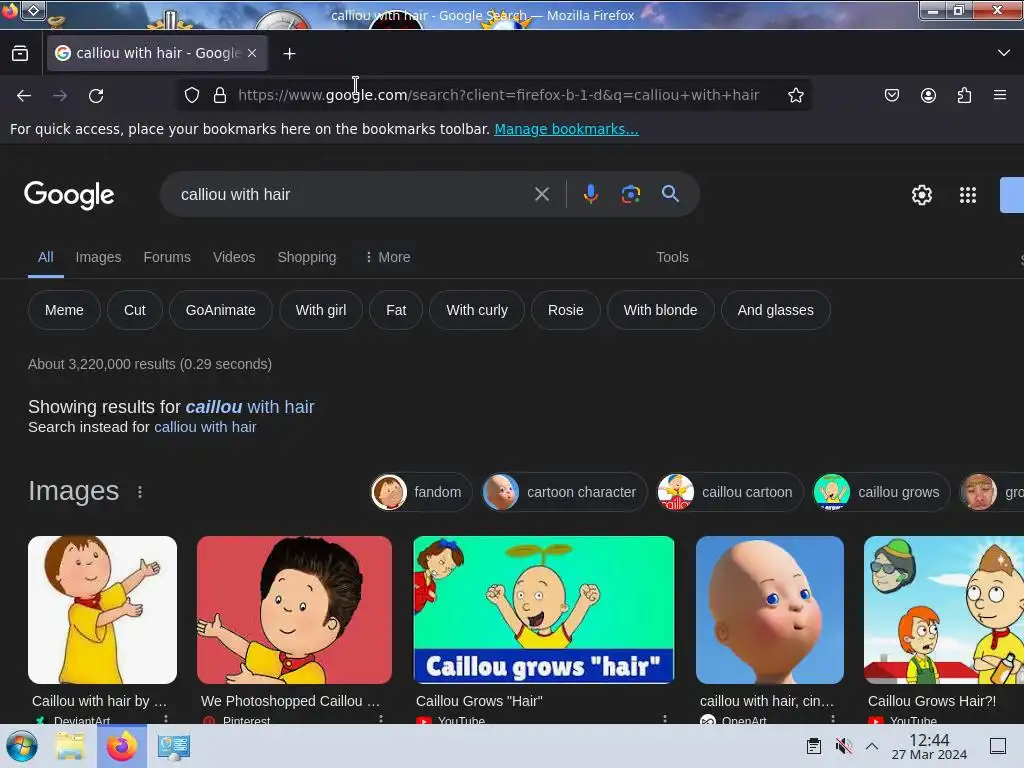Viewport: 1024px width, 768px height.
Task: Select the fandom image filter chip
Action: pyautogui.click(x=421, y=492)
